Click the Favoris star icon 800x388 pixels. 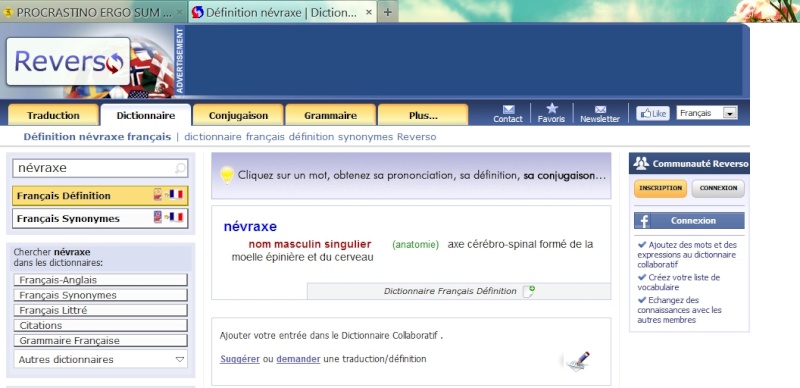click(552, 108)
